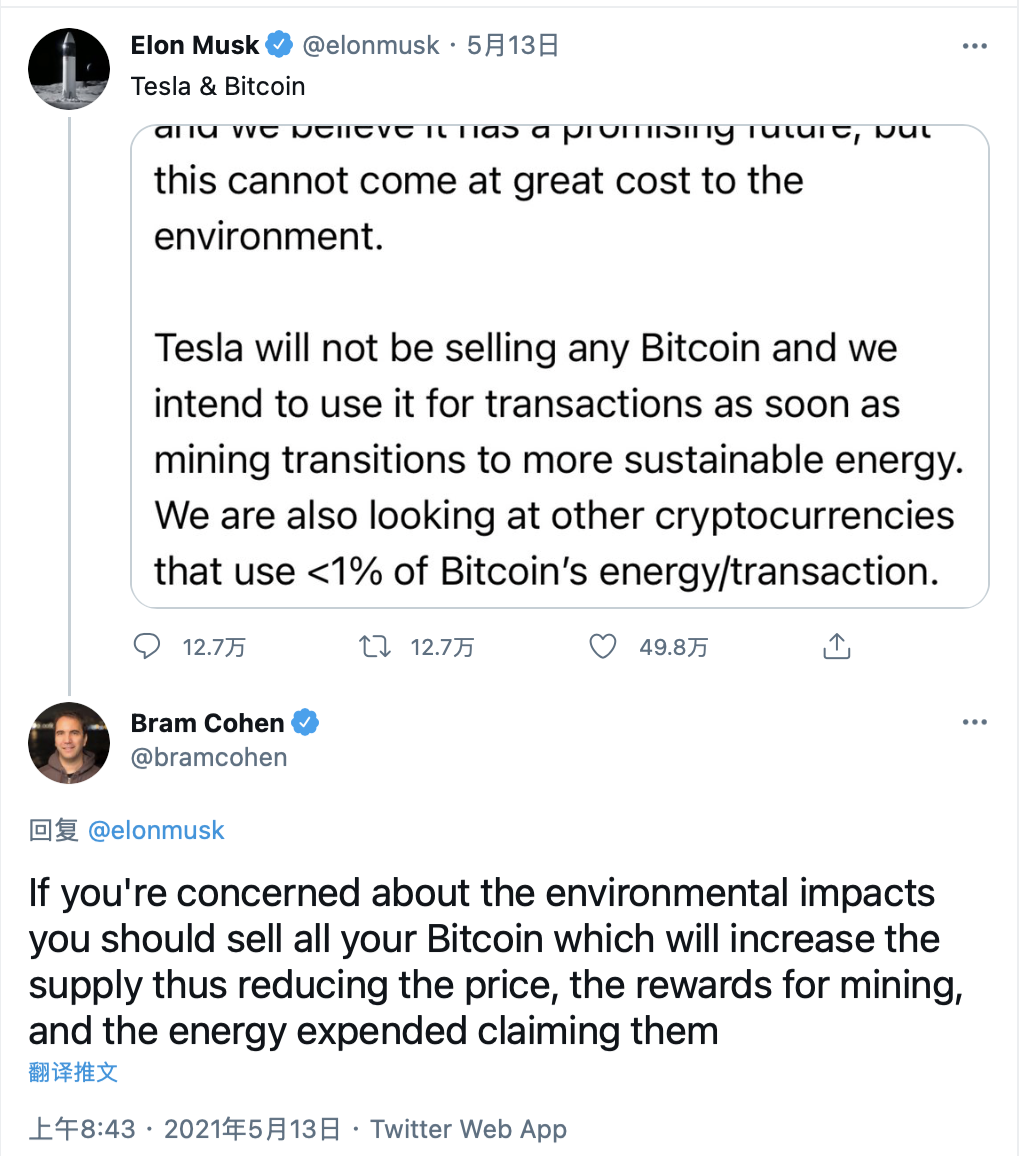Open more options menu on Elon's tweet
The image size is (1022, 1156).
pos(974,46)
